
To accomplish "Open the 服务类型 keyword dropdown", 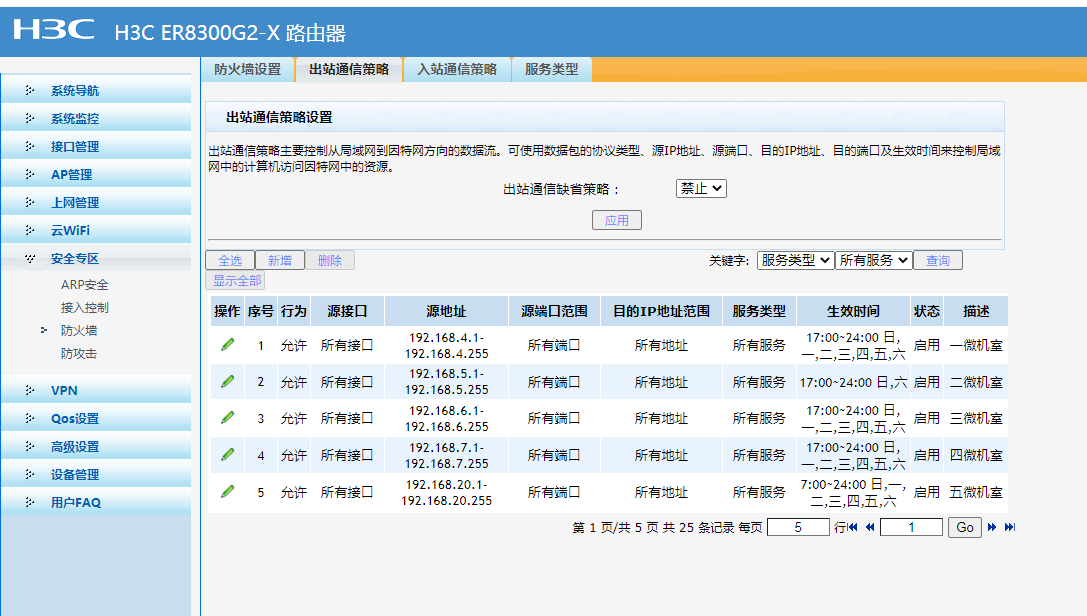I will click(795, 260).
